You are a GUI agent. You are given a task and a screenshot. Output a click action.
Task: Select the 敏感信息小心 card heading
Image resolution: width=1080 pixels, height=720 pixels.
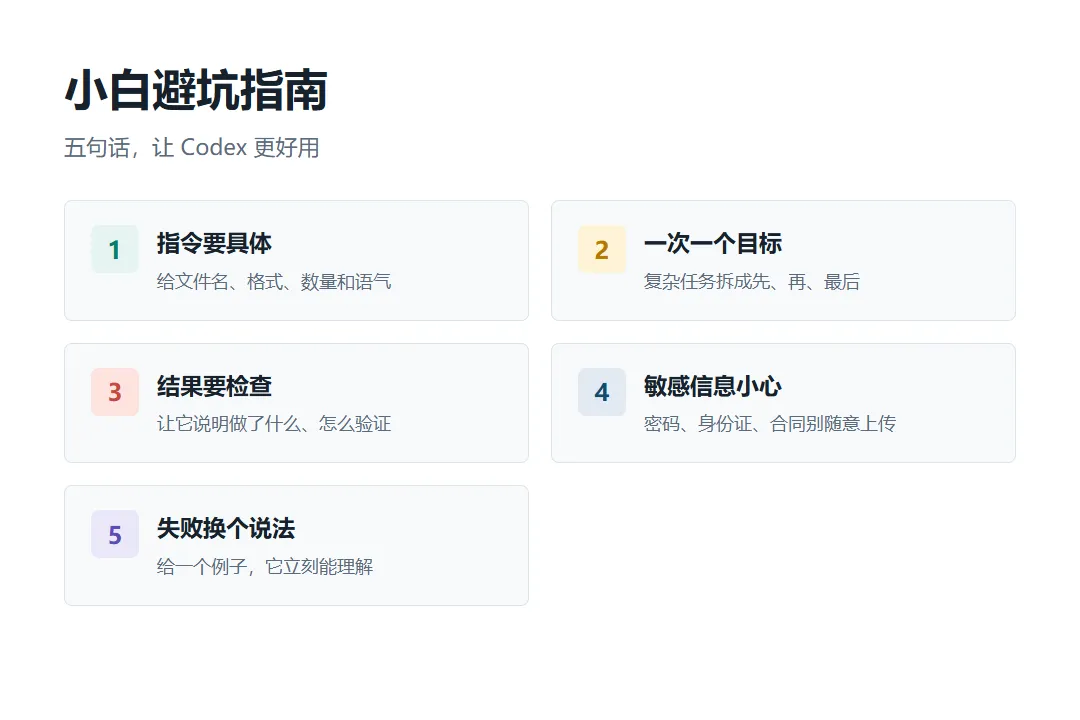click(713, 386)
